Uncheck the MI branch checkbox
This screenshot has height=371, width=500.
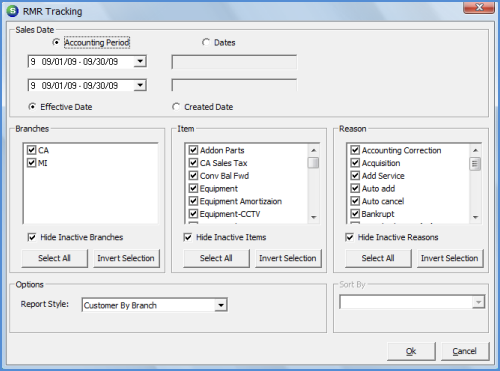31,163
